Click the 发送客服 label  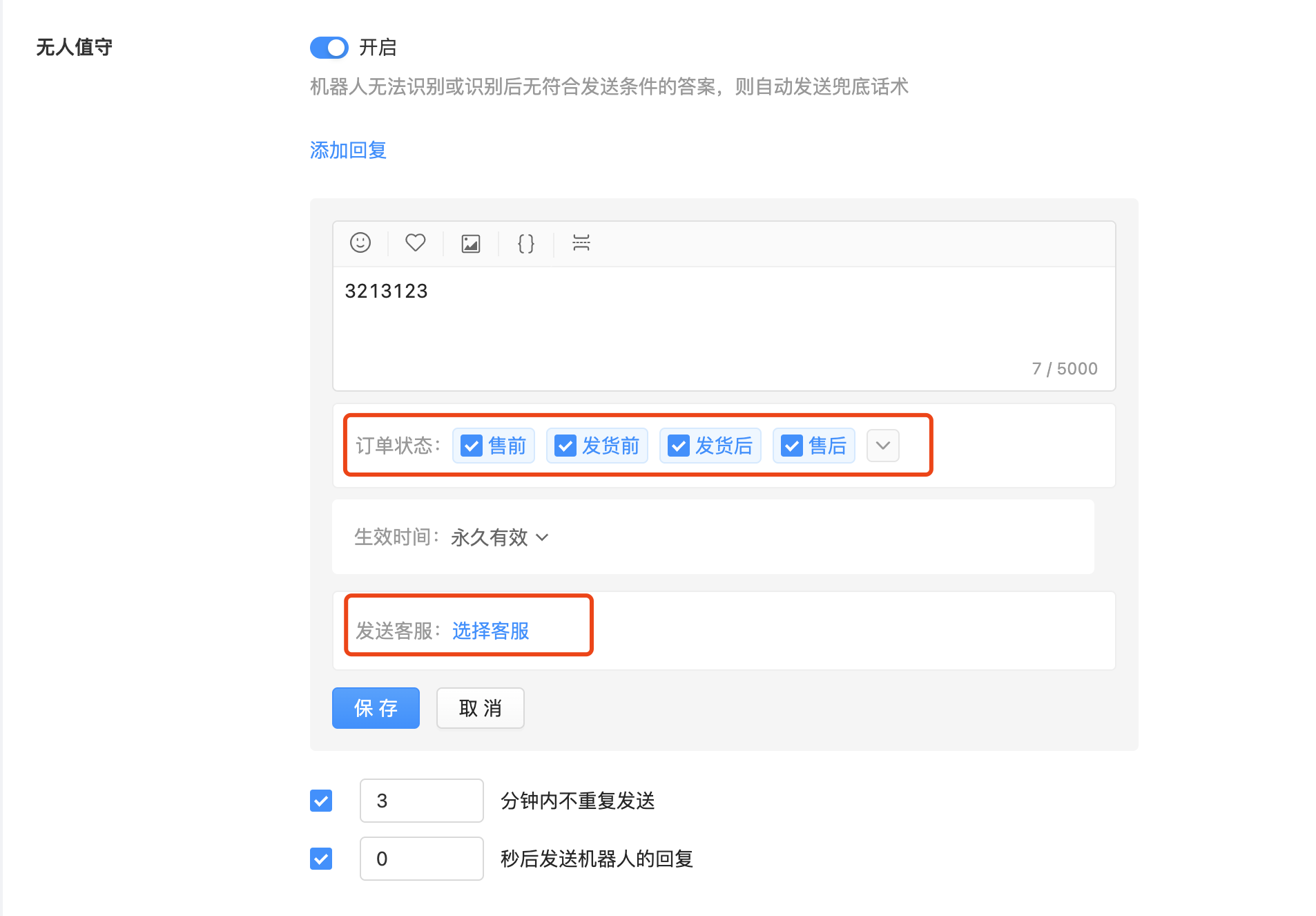pos(398,631)
